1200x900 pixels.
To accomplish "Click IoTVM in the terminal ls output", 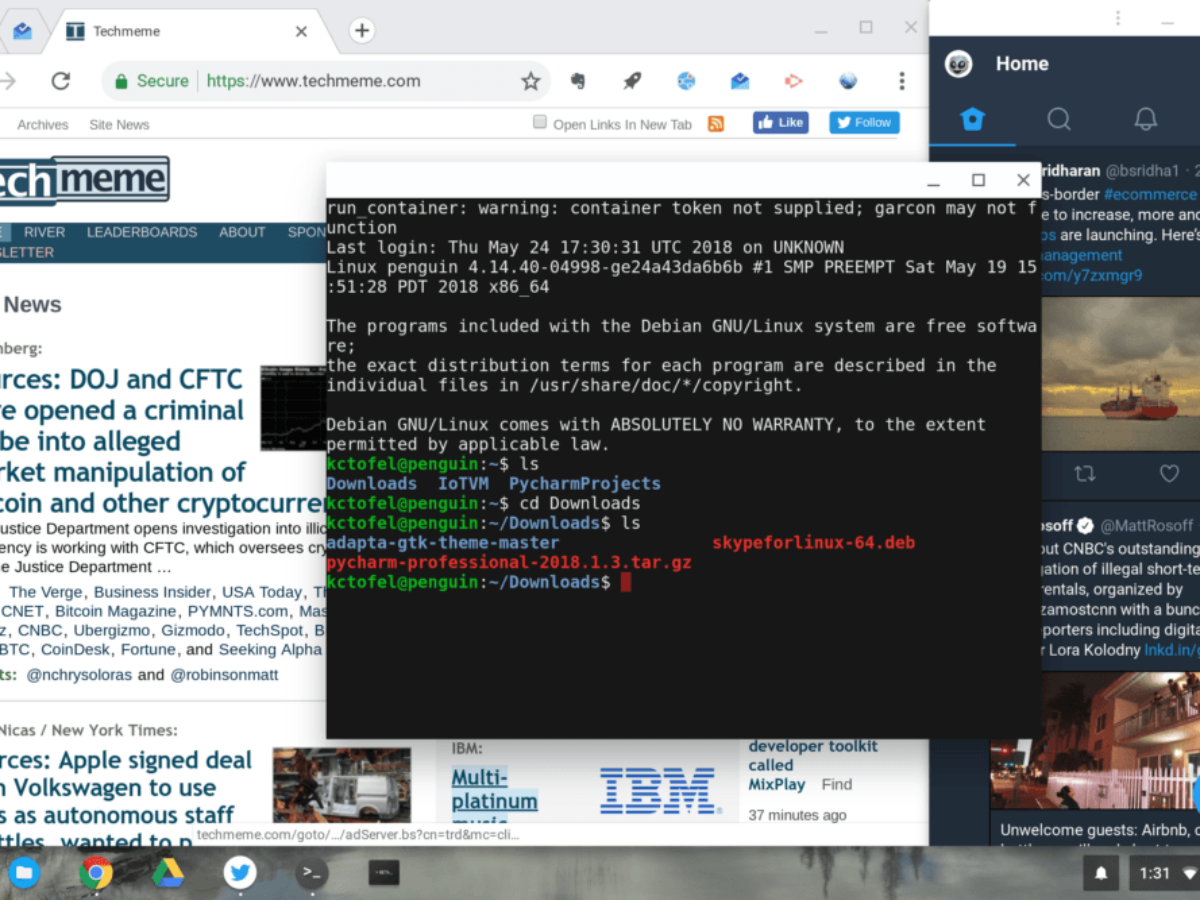I will coord(463,484).
